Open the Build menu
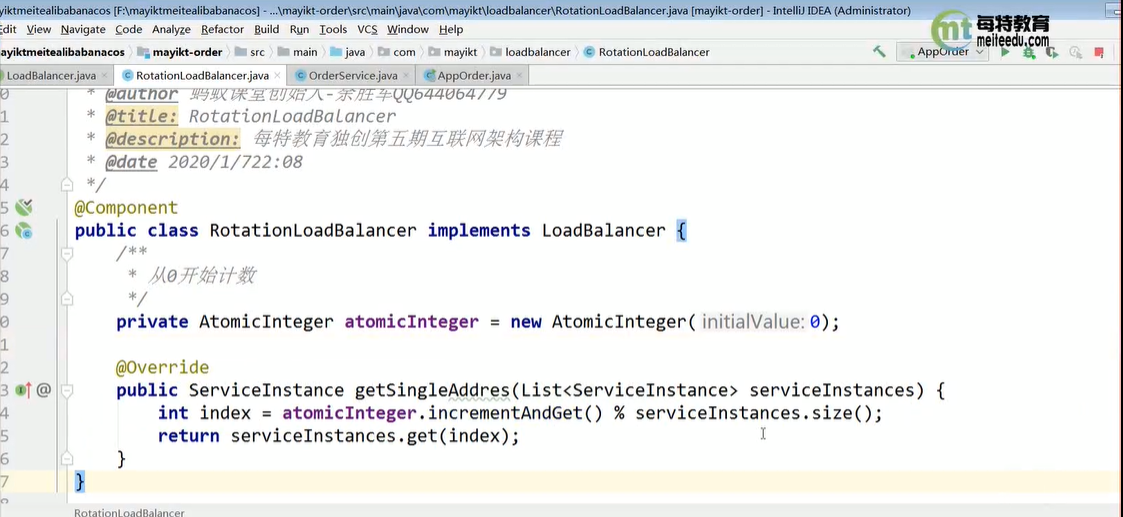The width and height of the screenshot is (1123, 517). [x=267, y=29]
